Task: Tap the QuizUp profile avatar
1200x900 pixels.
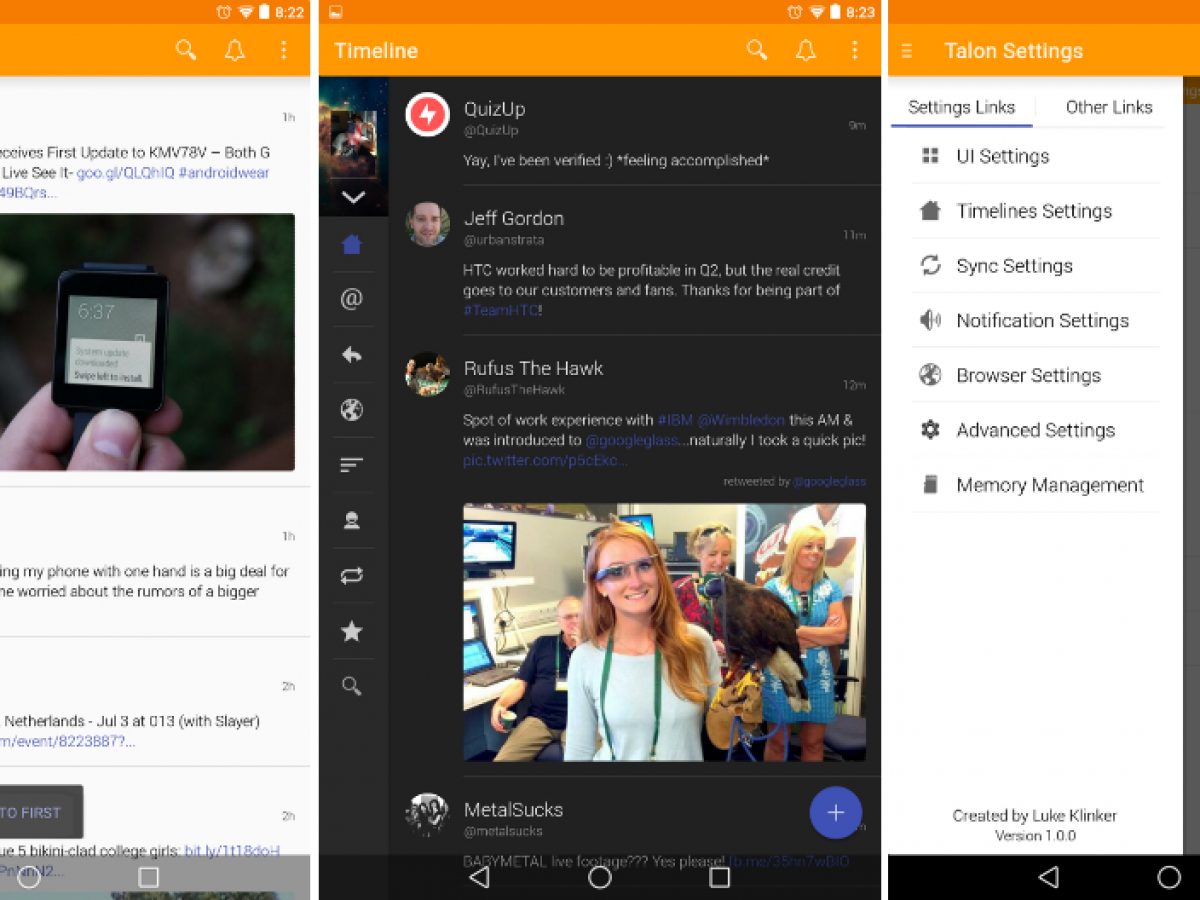Action: (427, 115)
